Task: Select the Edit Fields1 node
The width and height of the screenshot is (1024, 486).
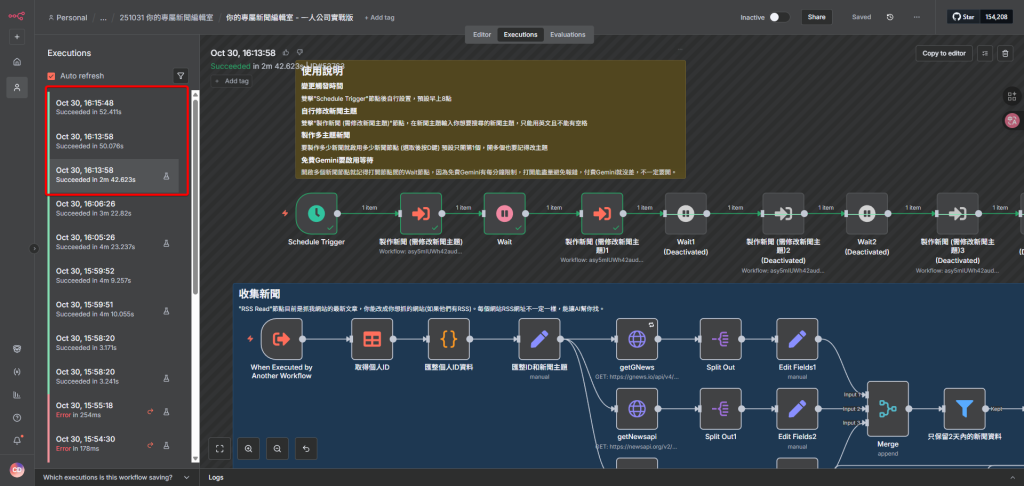Action: [797, 339]
